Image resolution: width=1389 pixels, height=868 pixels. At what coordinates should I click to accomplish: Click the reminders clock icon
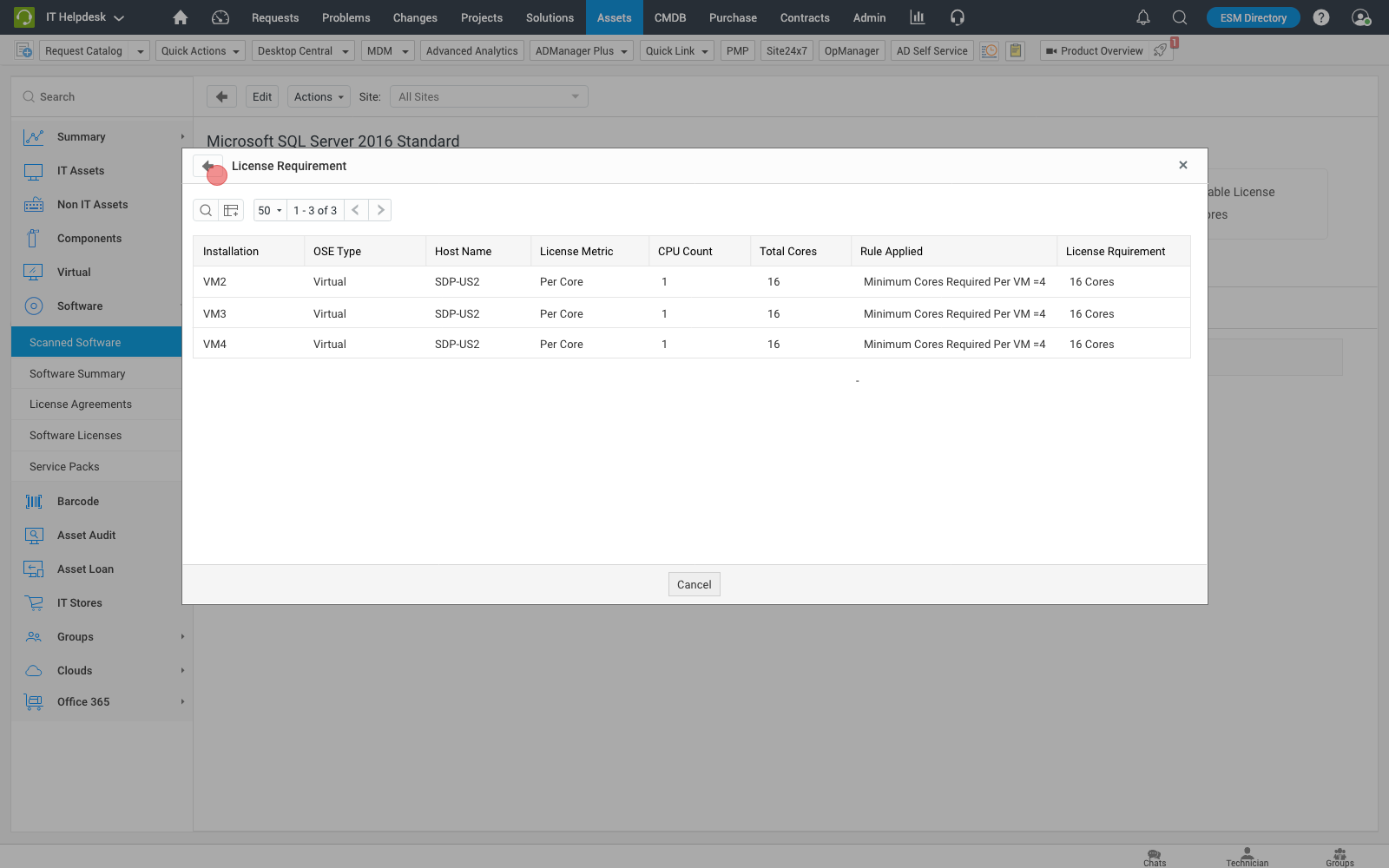pos(989,50)
